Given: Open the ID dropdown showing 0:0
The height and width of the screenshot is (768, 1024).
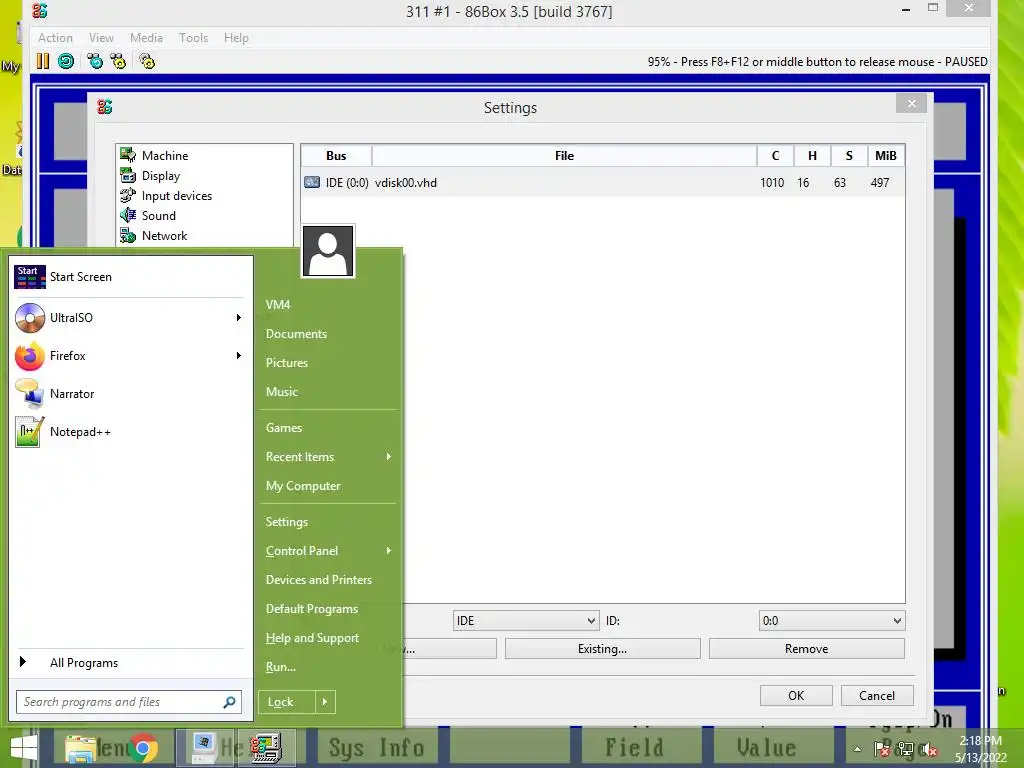Looking at the screenshot, I should tap(832, 620).
